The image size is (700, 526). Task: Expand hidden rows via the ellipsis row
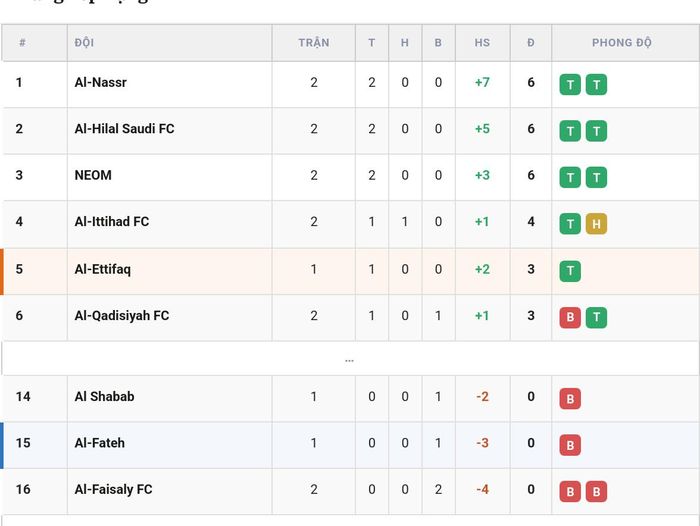(350, 359)
